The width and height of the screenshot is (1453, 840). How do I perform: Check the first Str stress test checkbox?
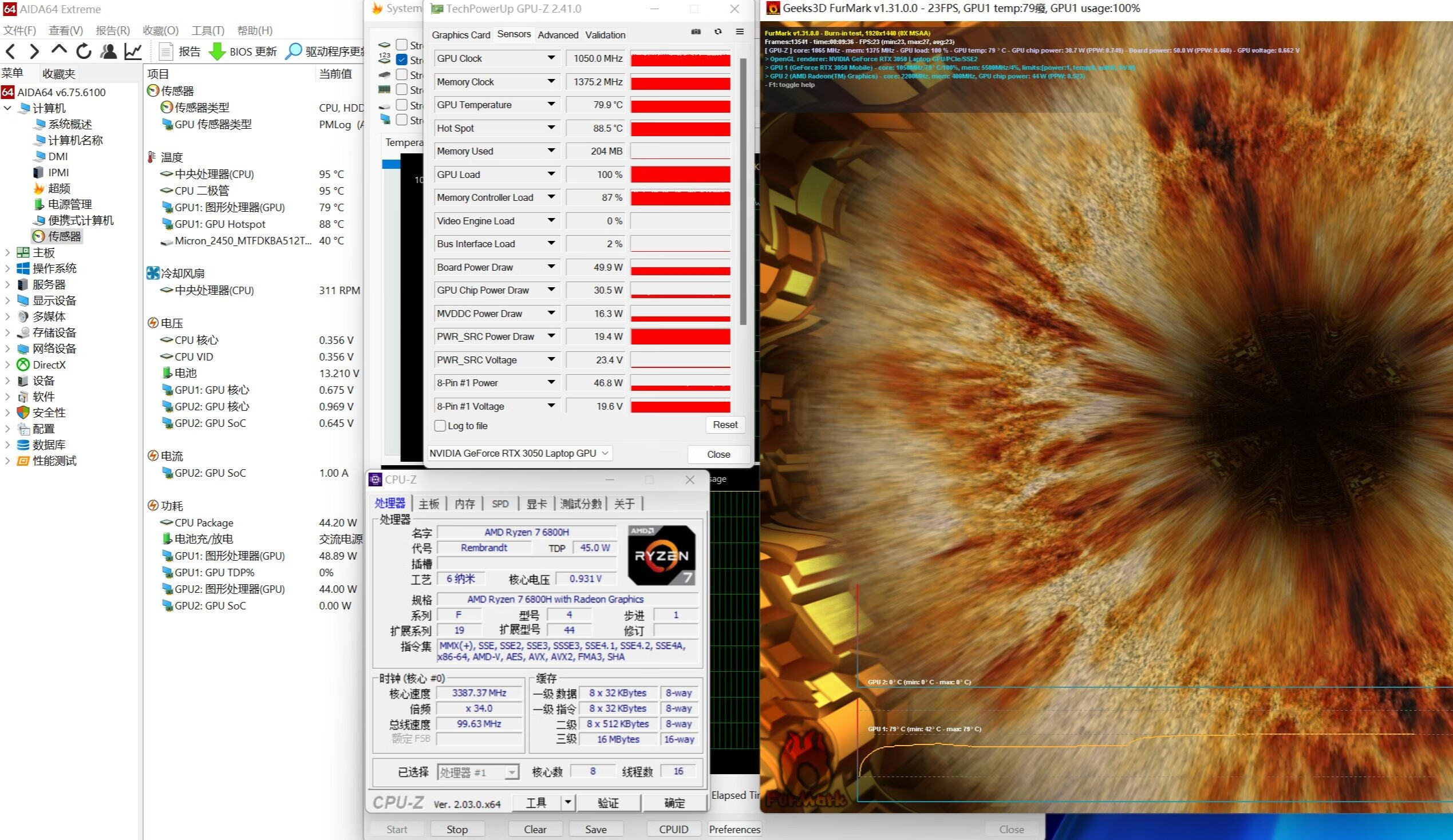401,45
